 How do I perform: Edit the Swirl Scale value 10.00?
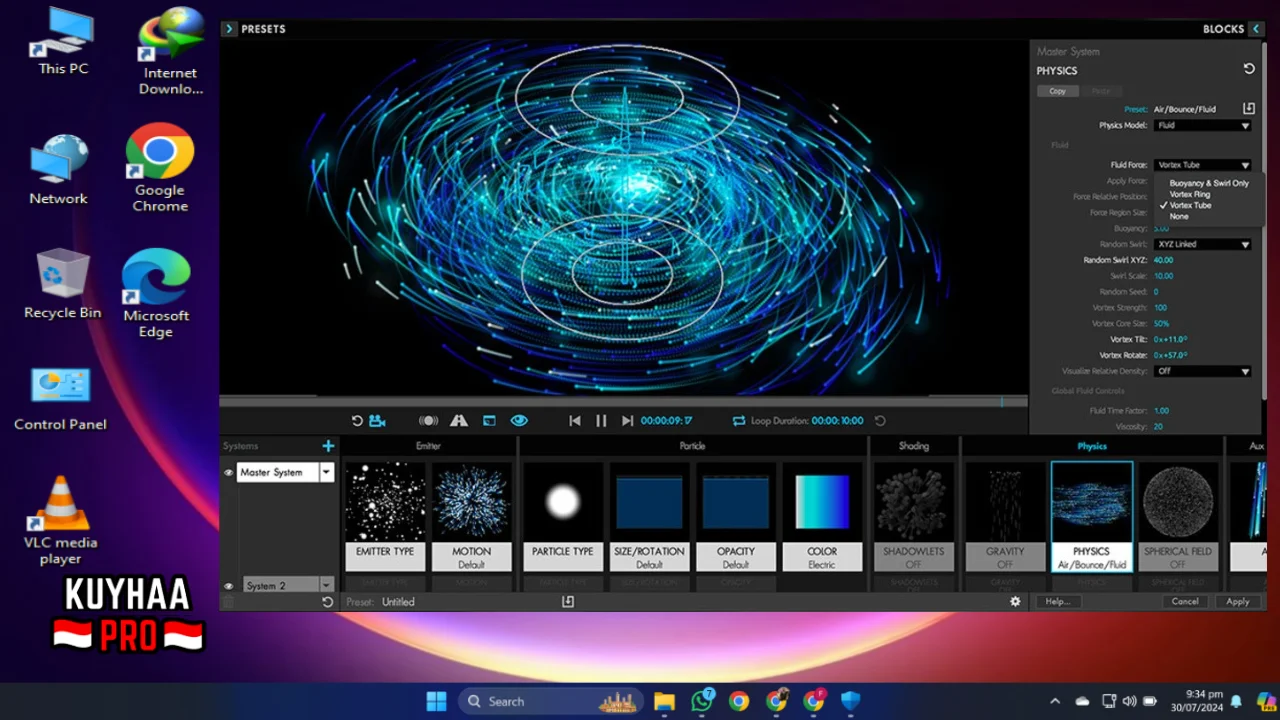tap(1163, 276)
